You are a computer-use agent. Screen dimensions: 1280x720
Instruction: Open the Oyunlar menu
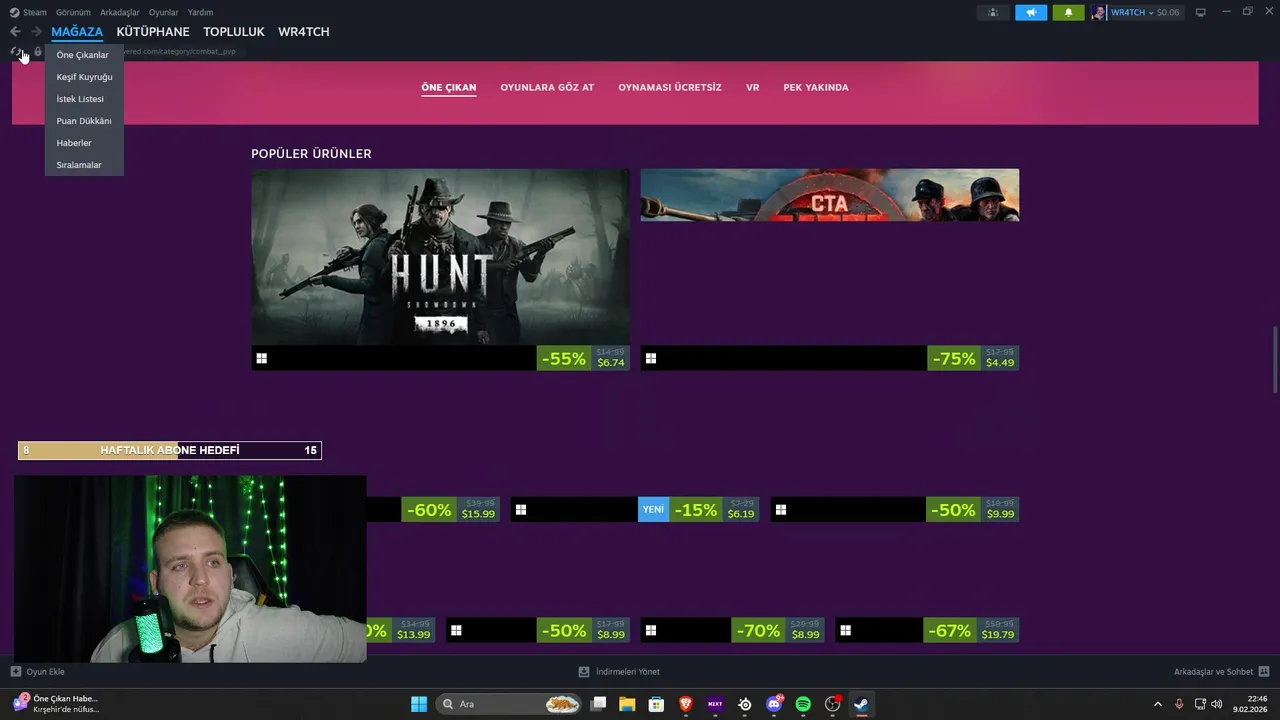point(164,12)
